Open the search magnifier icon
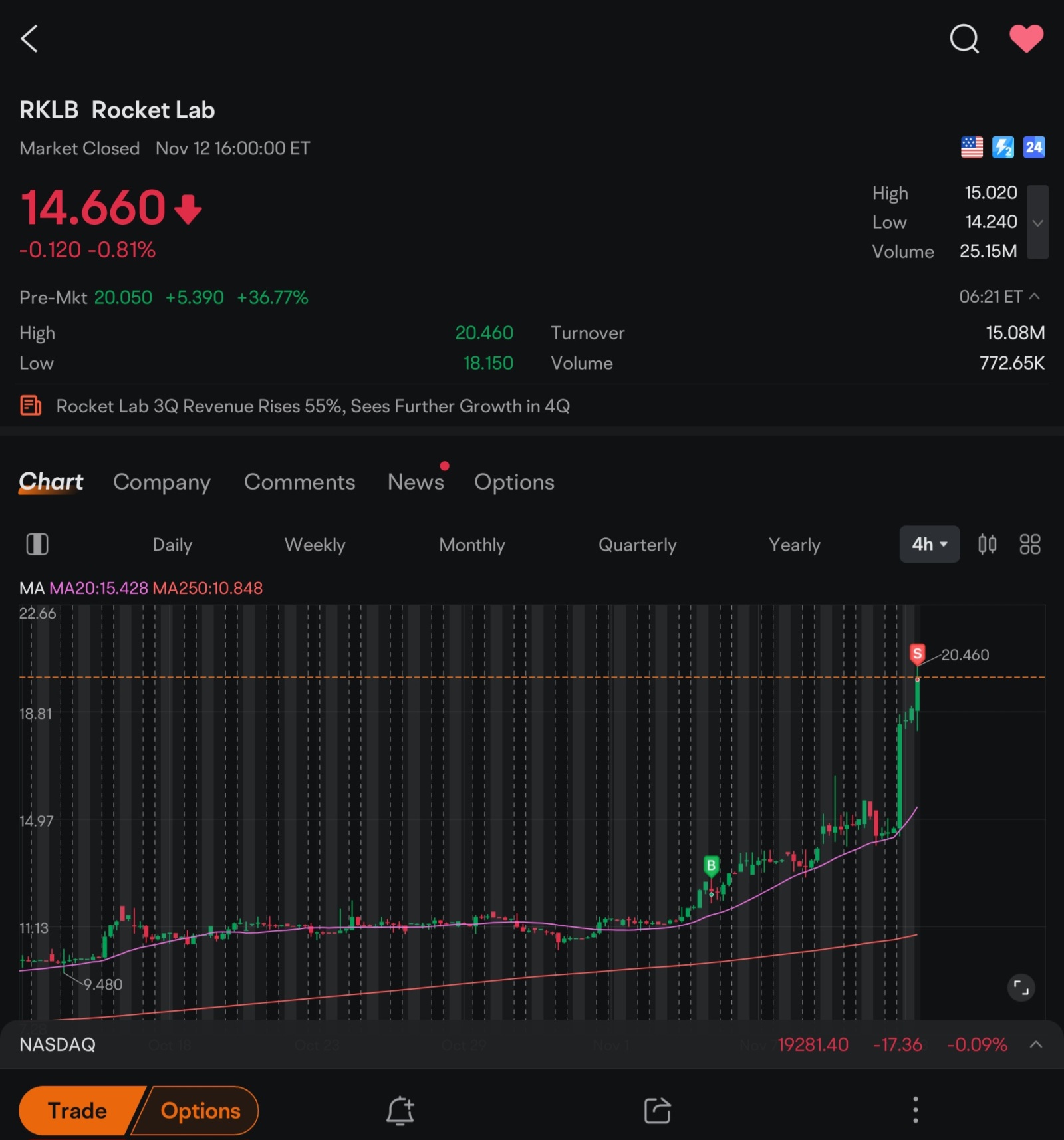 pyautogui.click(x=964, y=39)
